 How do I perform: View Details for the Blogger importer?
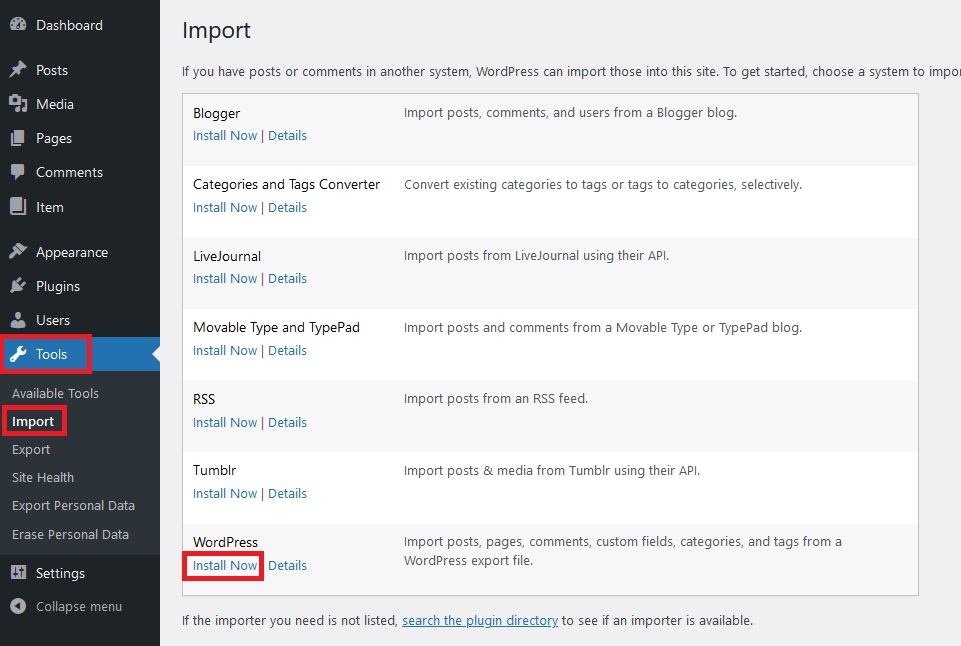point(287,136)
